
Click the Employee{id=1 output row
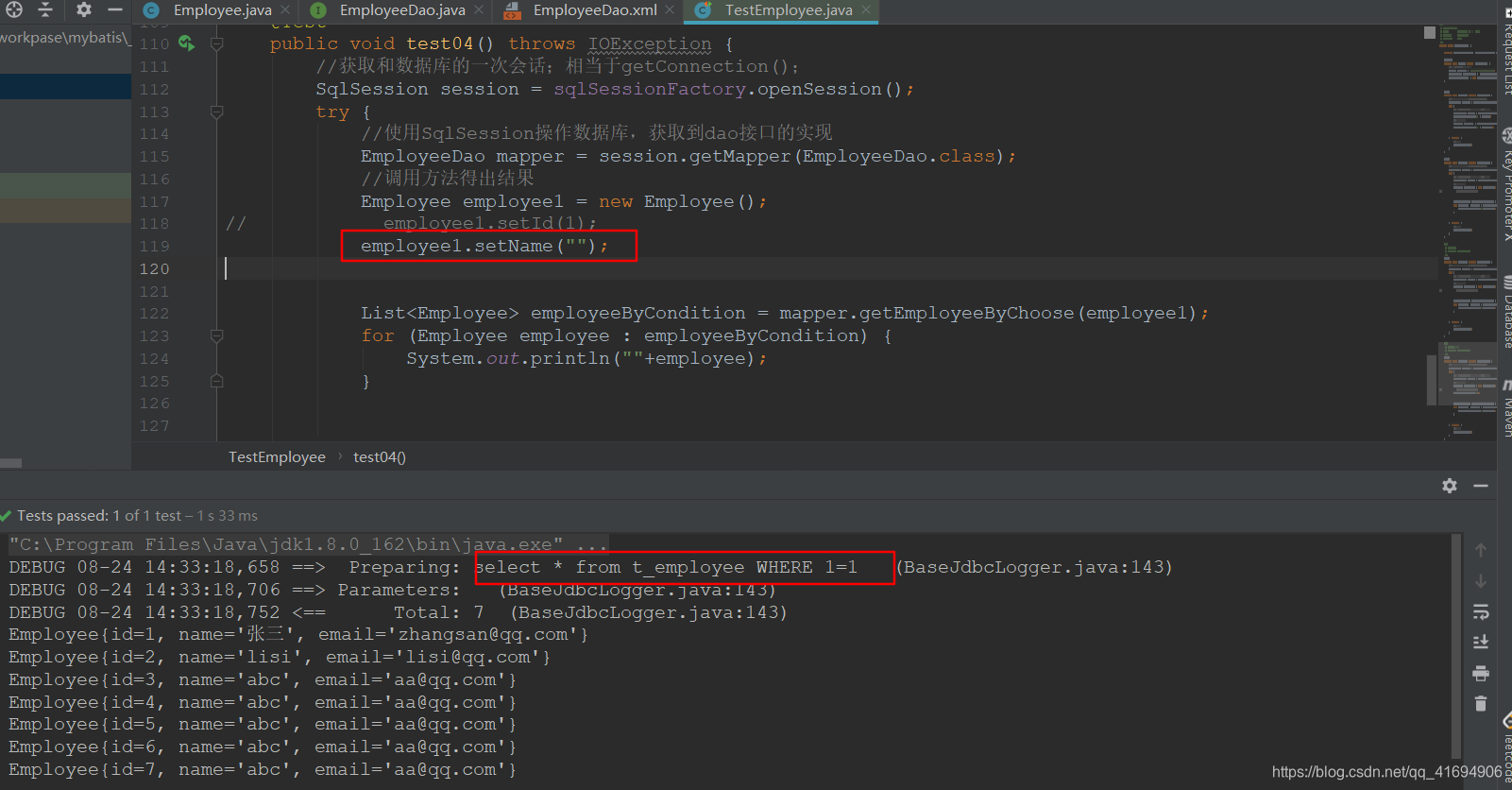(x=298, y=634)
